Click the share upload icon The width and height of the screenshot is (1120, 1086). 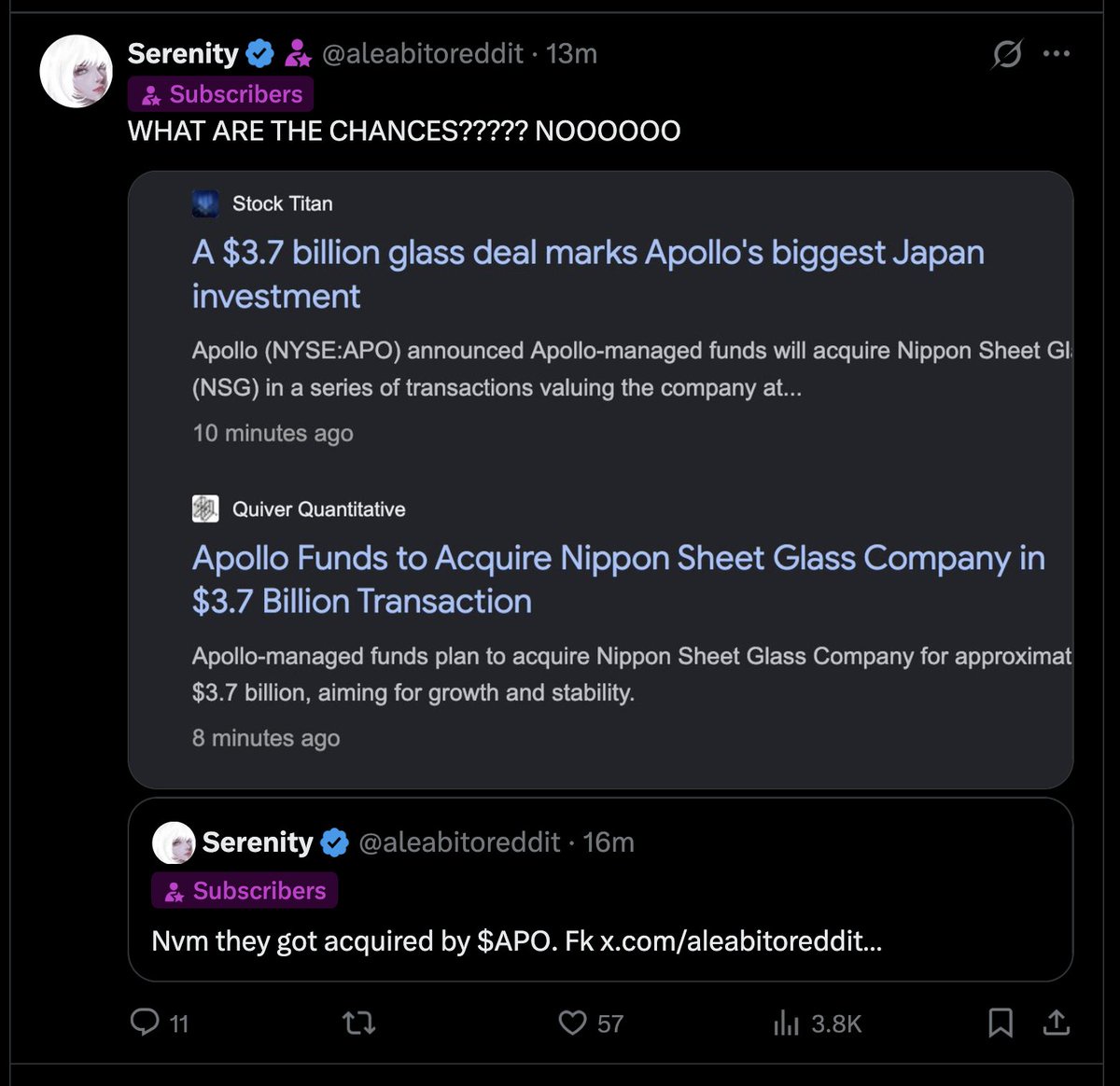(1056, 1023)
